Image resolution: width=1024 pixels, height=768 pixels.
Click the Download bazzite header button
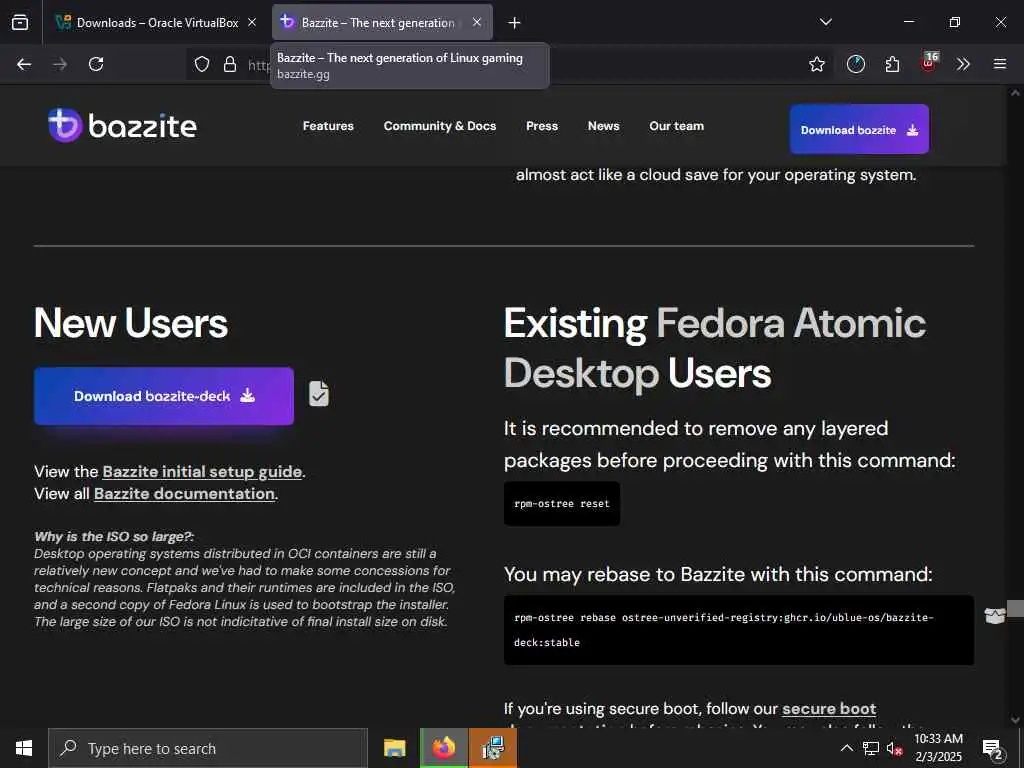pos(859,129)
